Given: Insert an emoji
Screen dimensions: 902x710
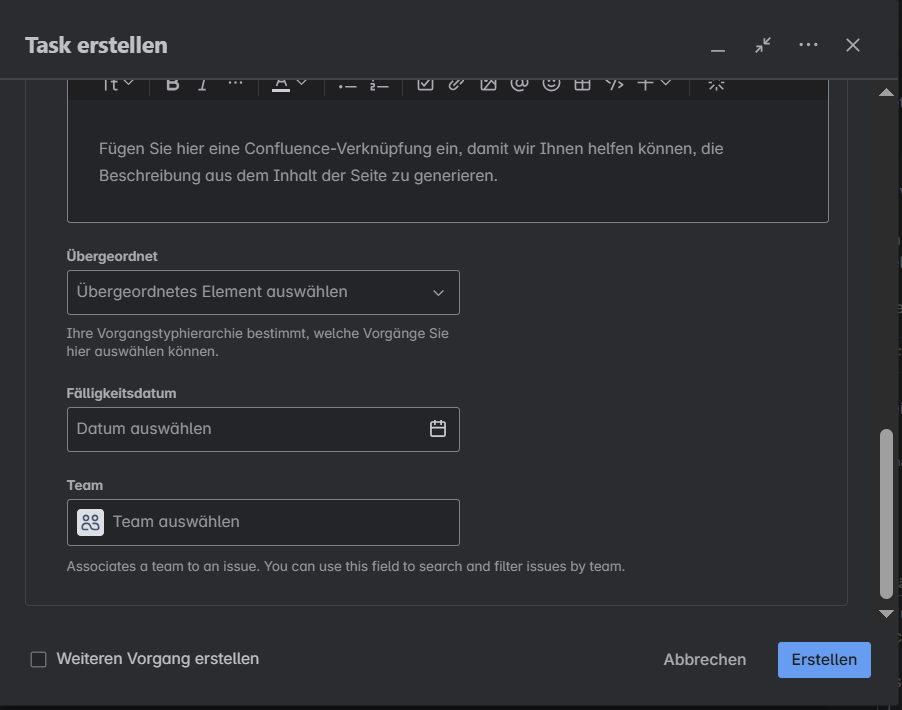Looking at the screenshot, I should [551, 84].
